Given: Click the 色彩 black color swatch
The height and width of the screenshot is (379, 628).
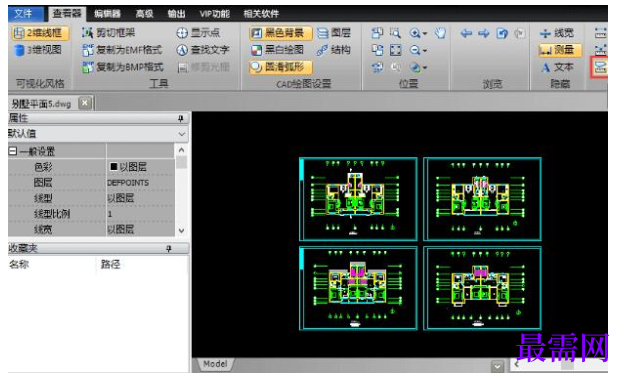Looking at the screenshot, I should pos(113,166).
